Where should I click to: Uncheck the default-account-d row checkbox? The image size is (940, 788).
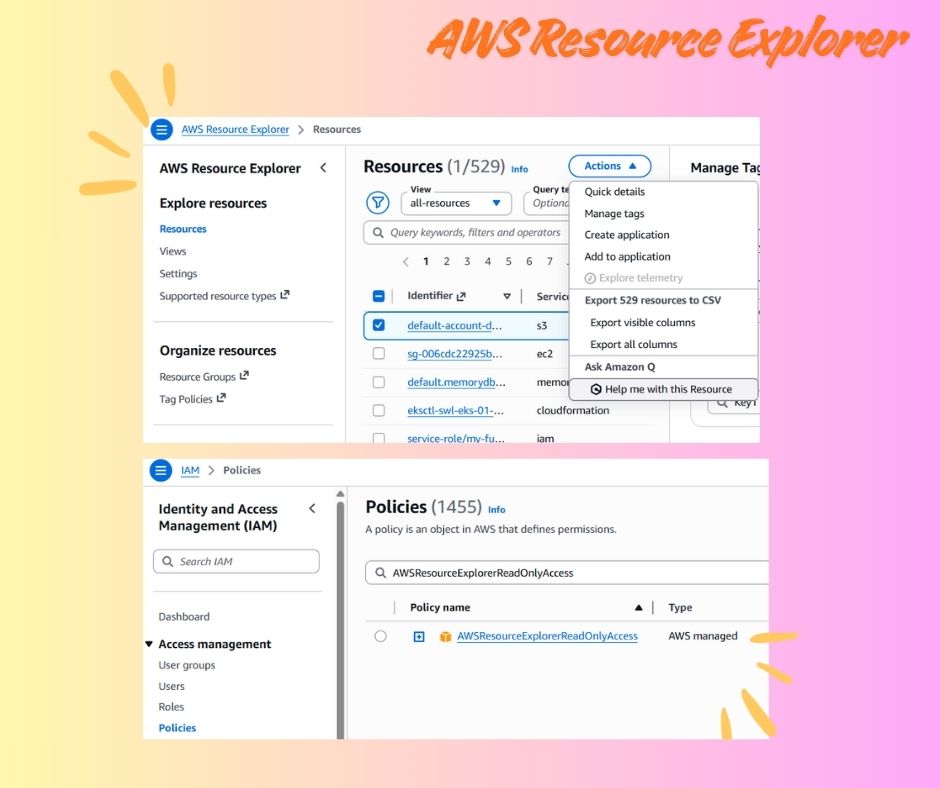click(379, 325)
